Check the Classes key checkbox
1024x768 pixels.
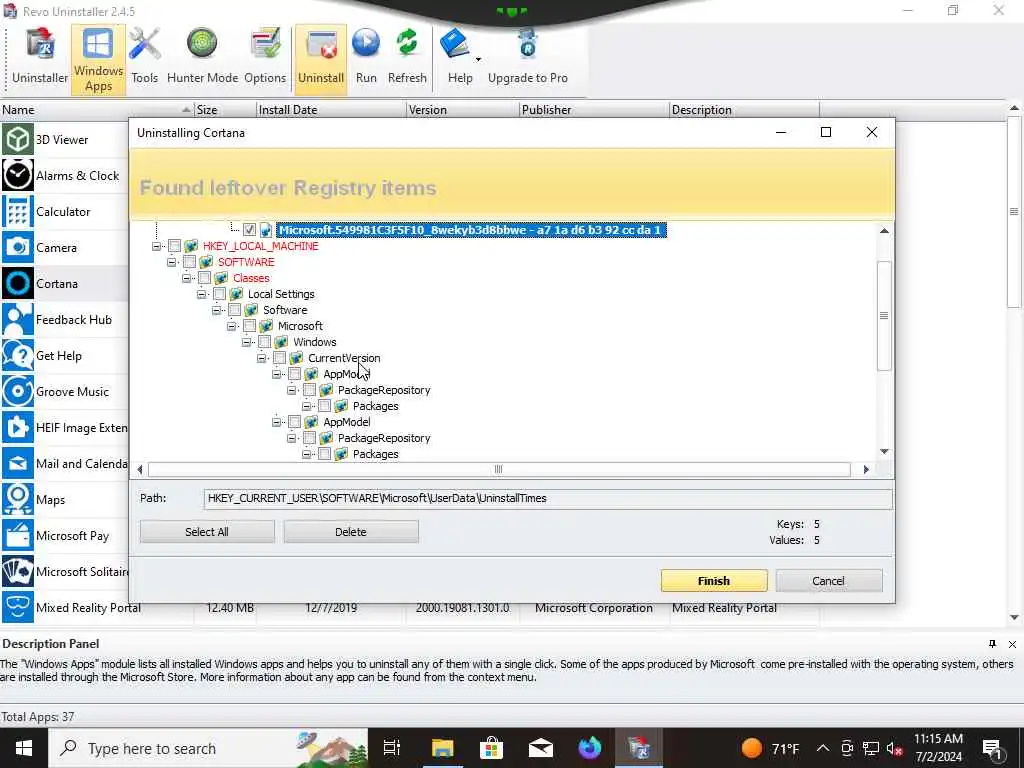tap(204, 278)
